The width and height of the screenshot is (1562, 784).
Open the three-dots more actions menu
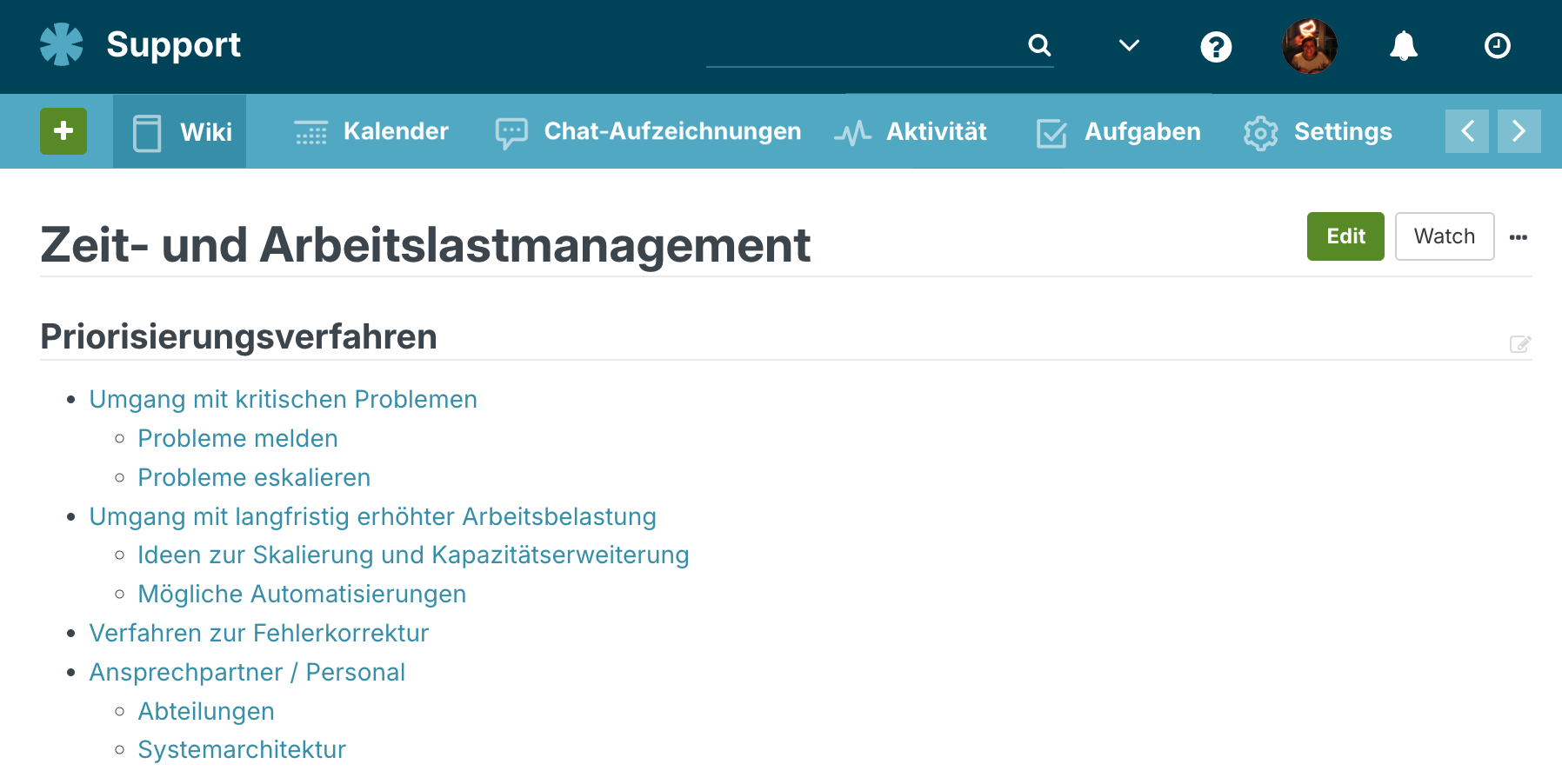[x=1519, y=237]
